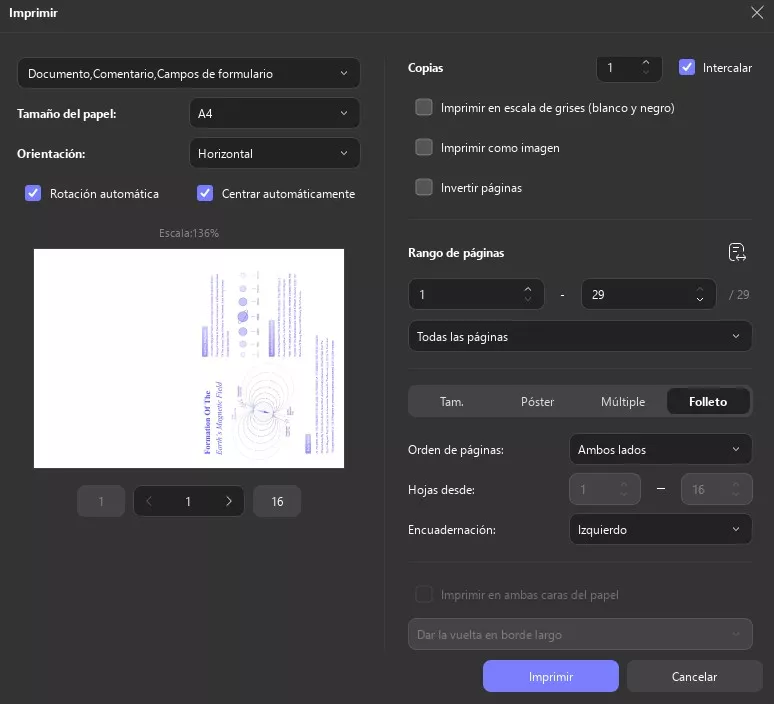
Task: Go to next preview sheet
Action: tap(229, 501)
